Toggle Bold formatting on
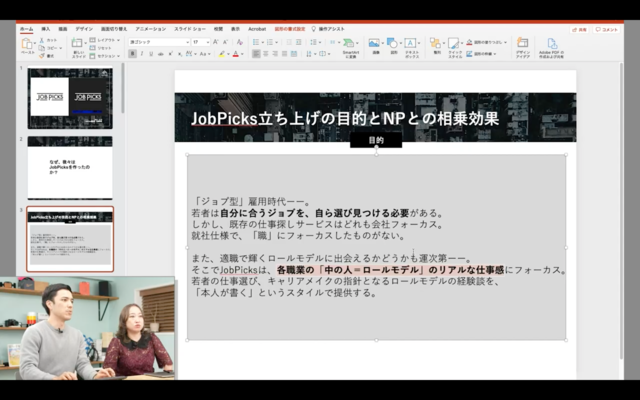Screen dimensions: 640x400 133,54
